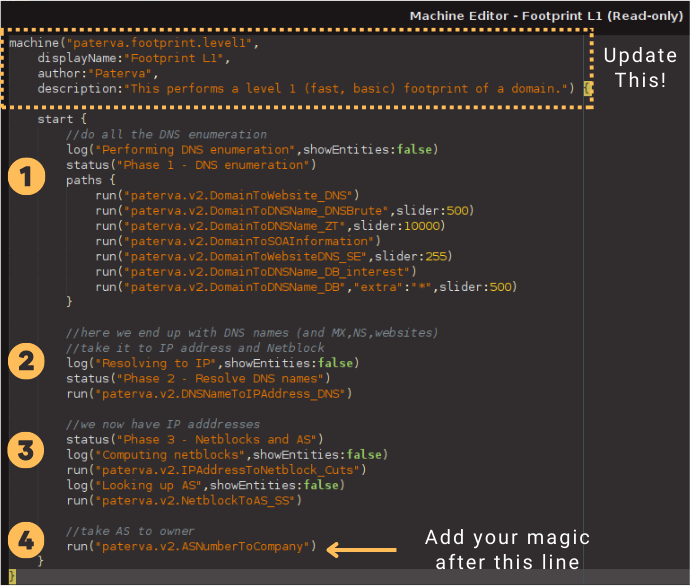The height and width of the screenshot is (586, 690).
Task: Click closing brace of the paths block
Action: pyautogui.click(x=69, y=302)
